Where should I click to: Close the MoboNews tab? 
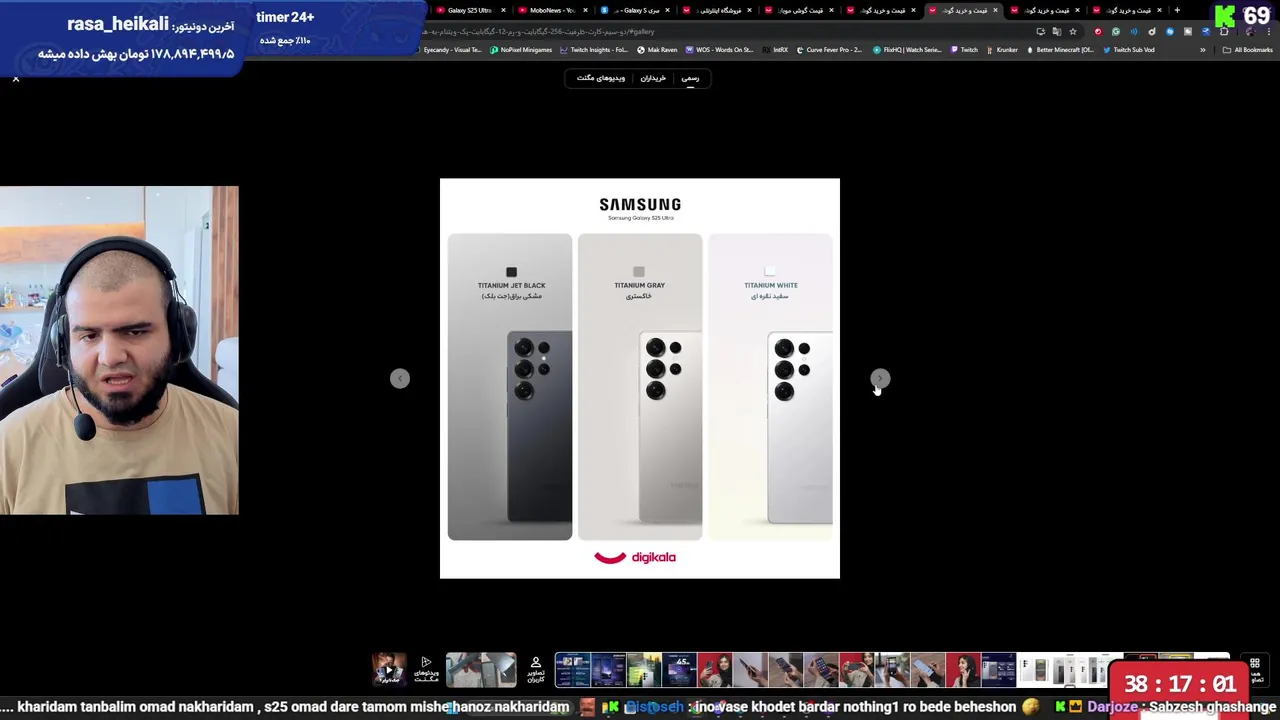(585, 10)
